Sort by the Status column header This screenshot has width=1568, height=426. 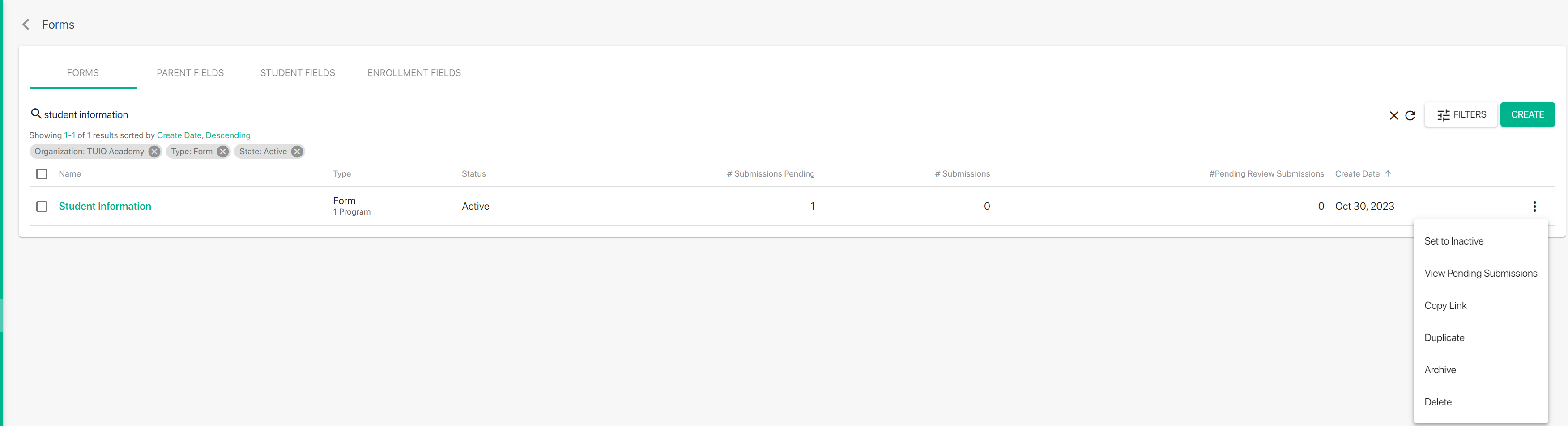[473, 174]
